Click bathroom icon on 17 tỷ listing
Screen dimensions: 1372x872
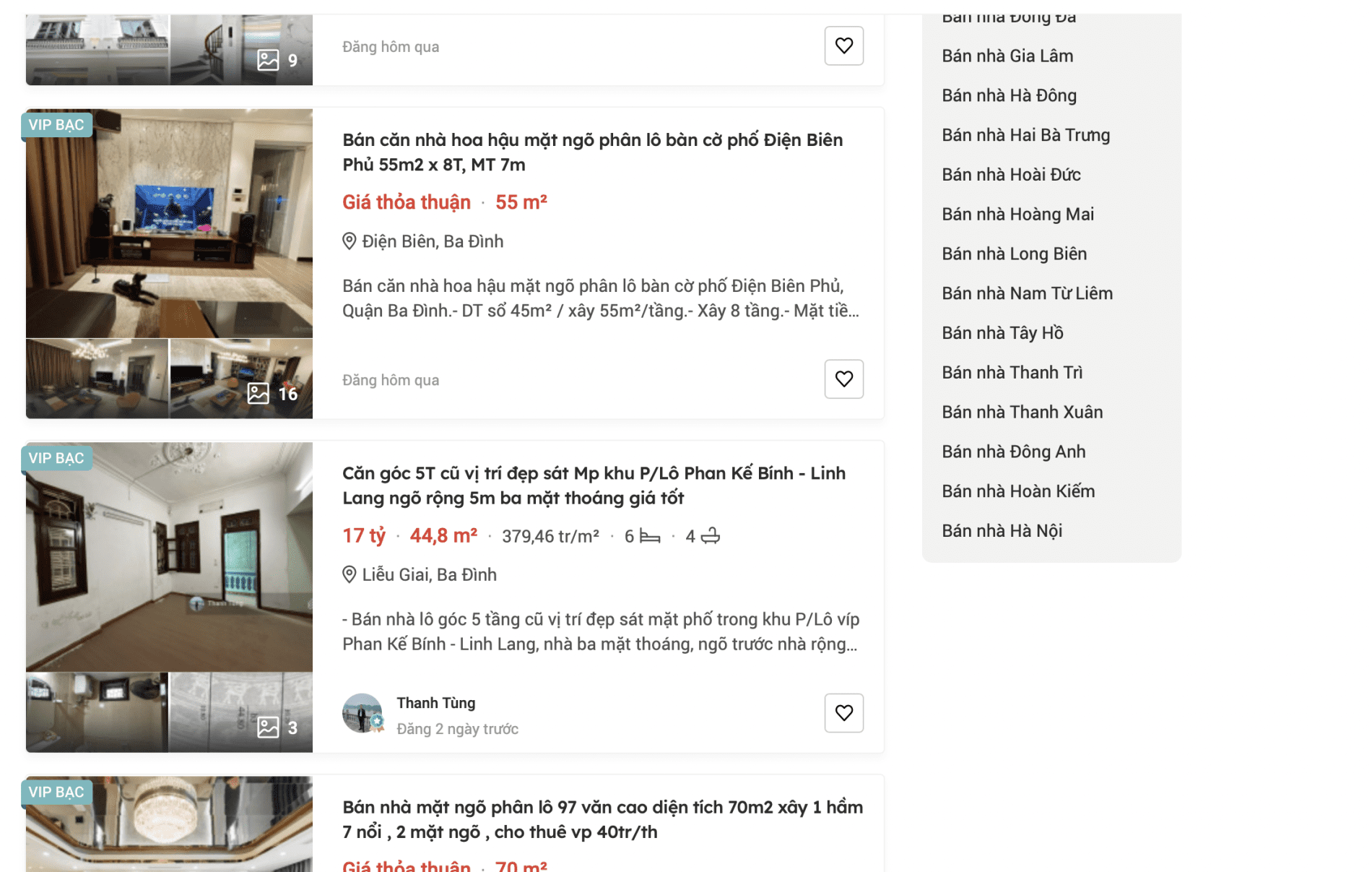[711, 536]
